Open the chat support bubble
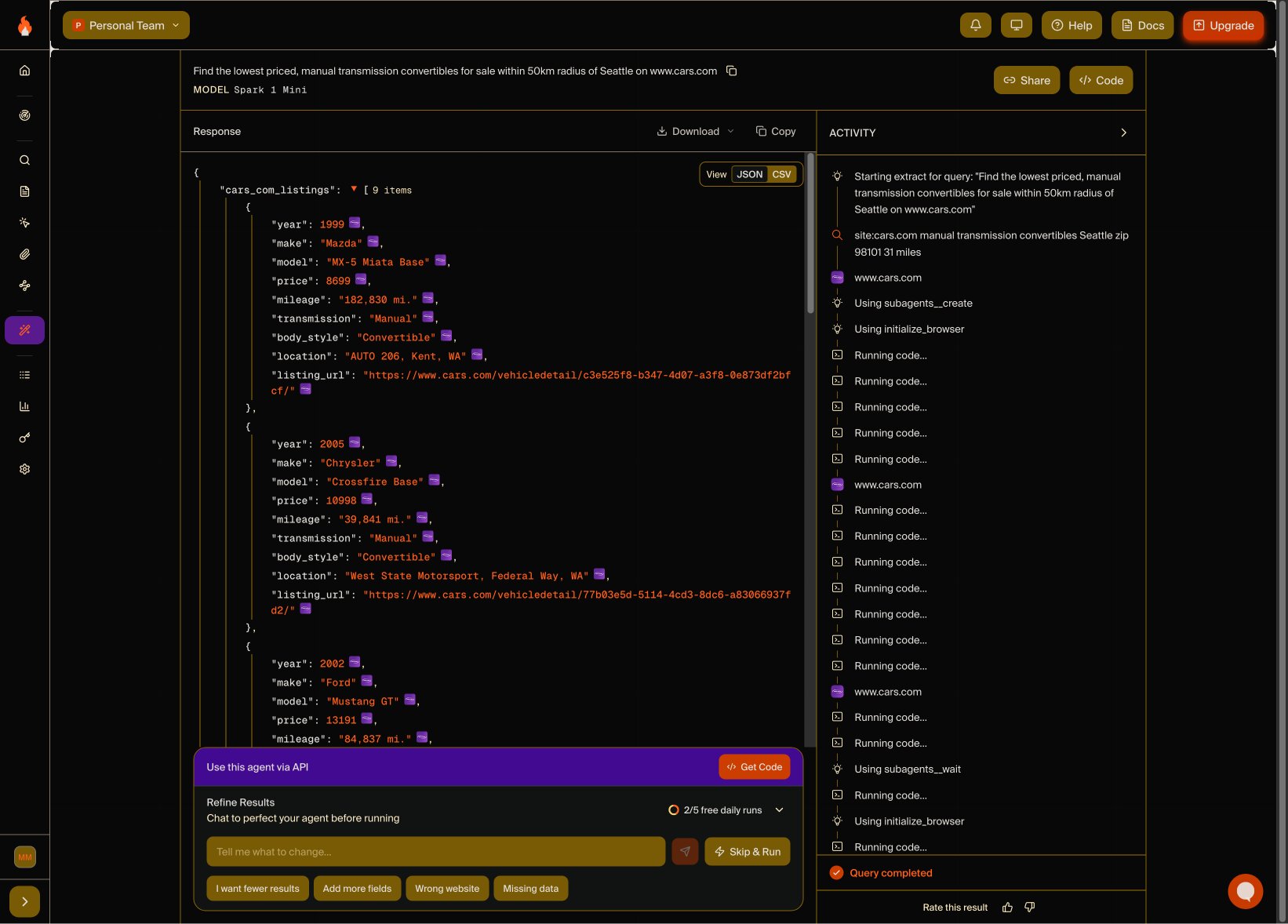This screenshot has height=924, width=1288. pyautogui.click(x=1245, y=891)
